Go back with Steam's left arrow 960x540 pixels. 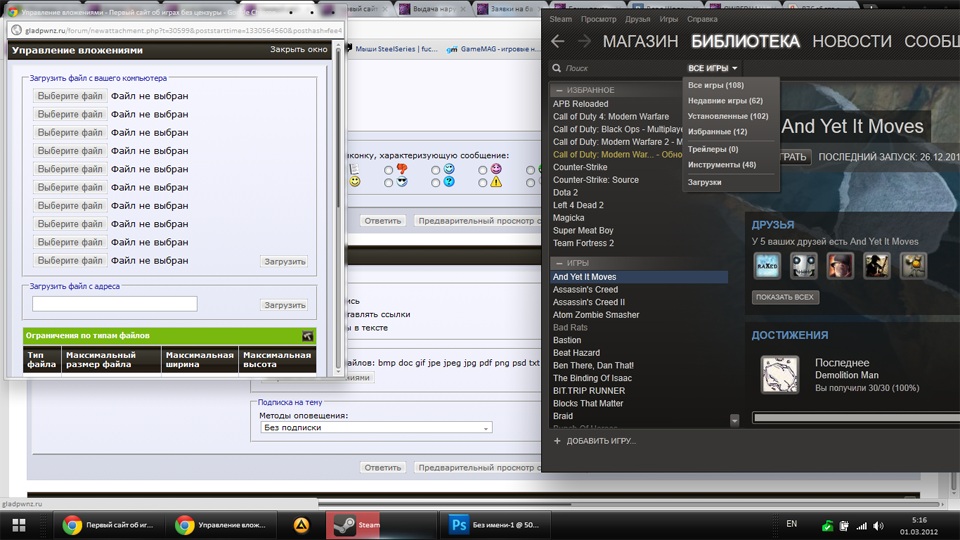(558, 41)
